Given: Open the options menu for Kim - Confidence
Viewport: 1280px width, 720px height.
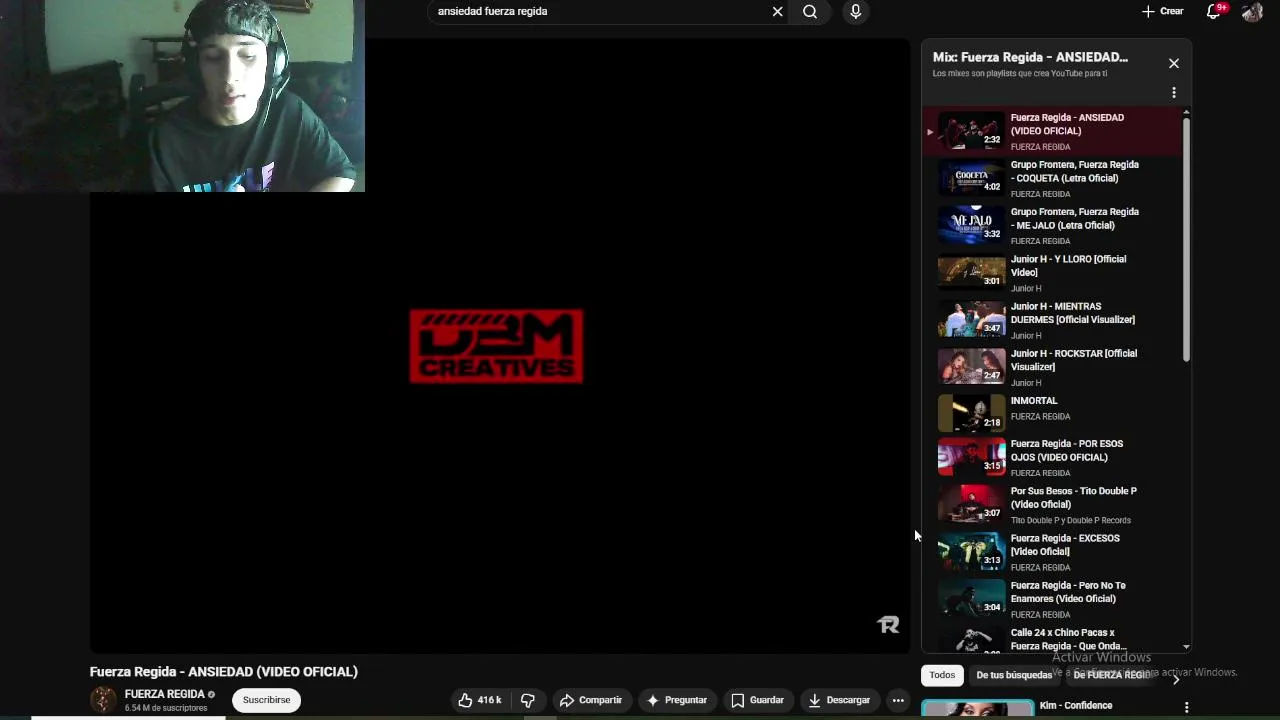Looking at the screenshot, I should [x=1186, y=708].
